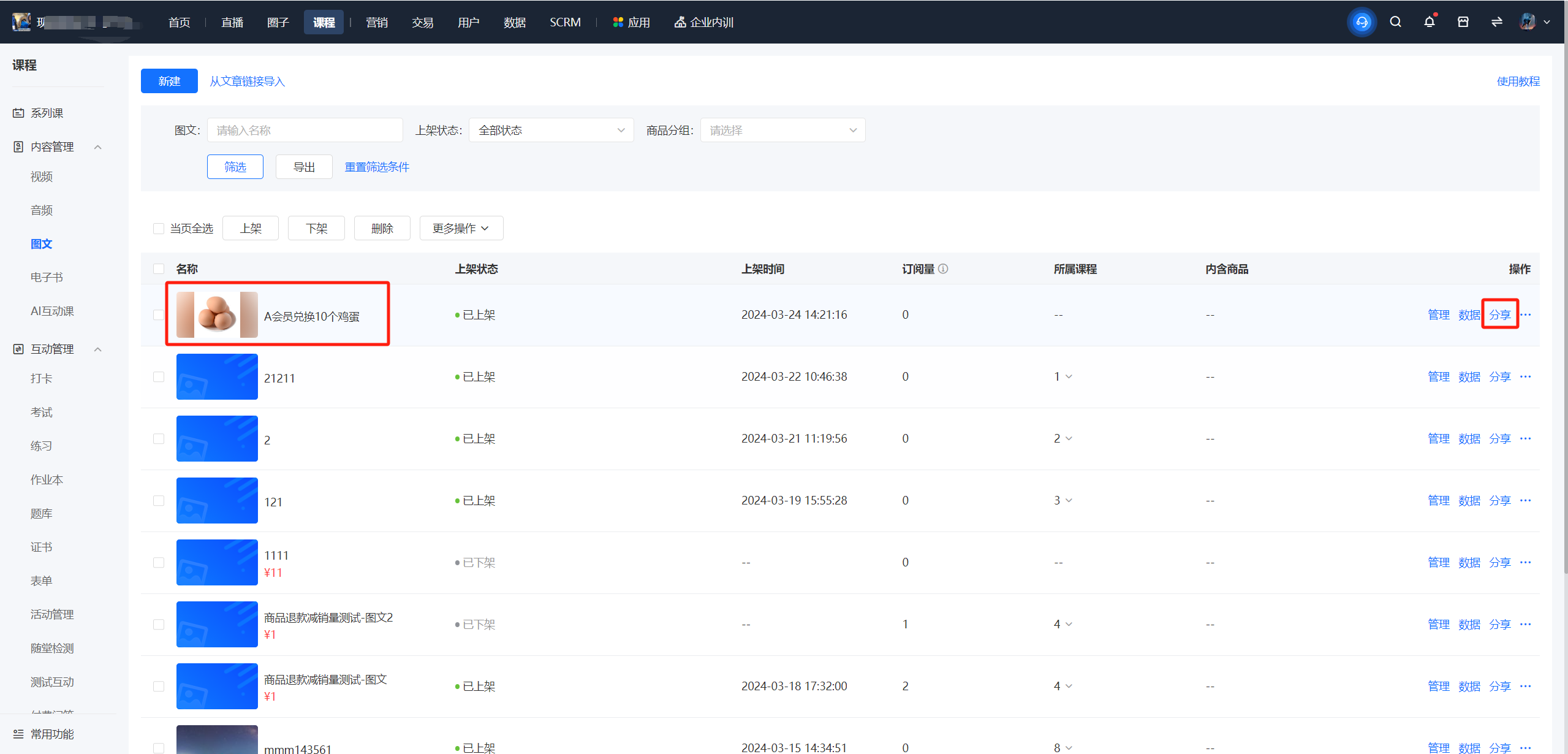1568x754 pixels.
Task: Open 数据 in top navigation
Action: pos(515,22)
